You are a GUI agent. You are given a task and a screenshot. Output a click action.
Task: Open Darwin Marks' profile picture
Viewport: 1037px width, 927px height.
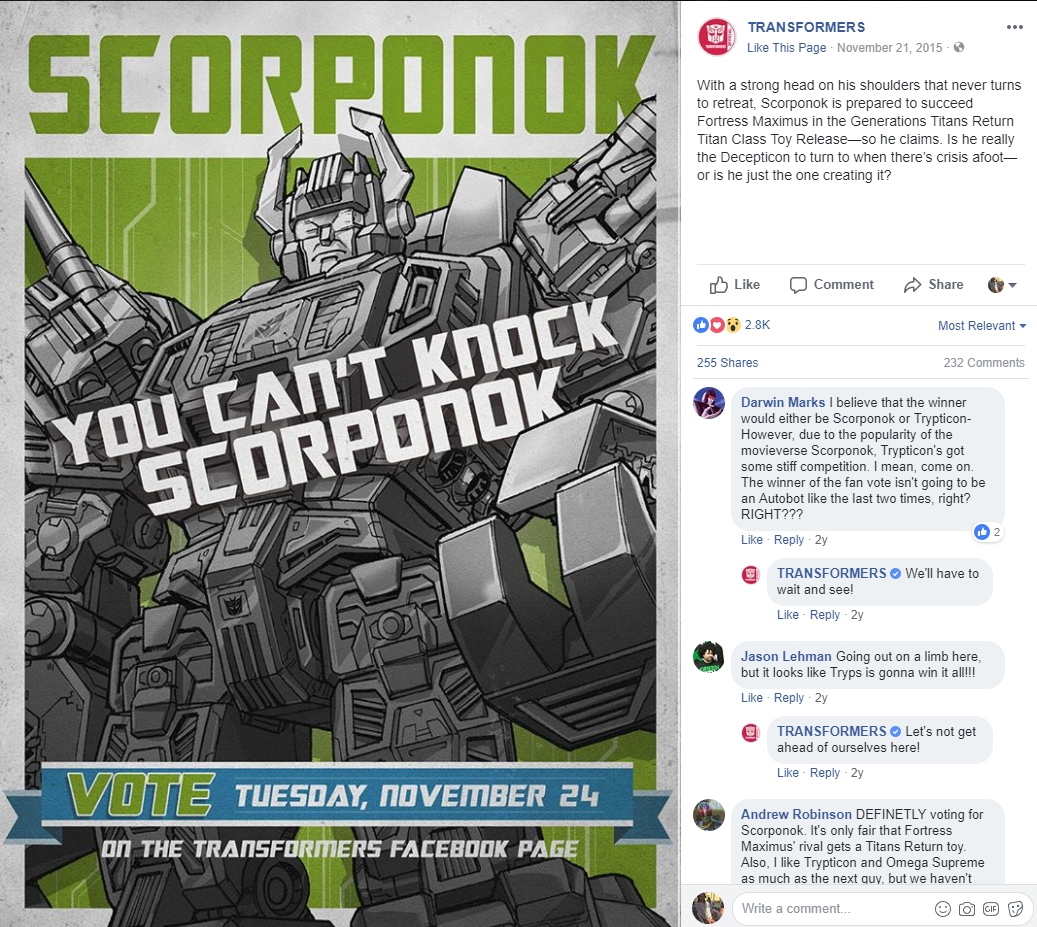pyautogui.click(x=709, y=403)
